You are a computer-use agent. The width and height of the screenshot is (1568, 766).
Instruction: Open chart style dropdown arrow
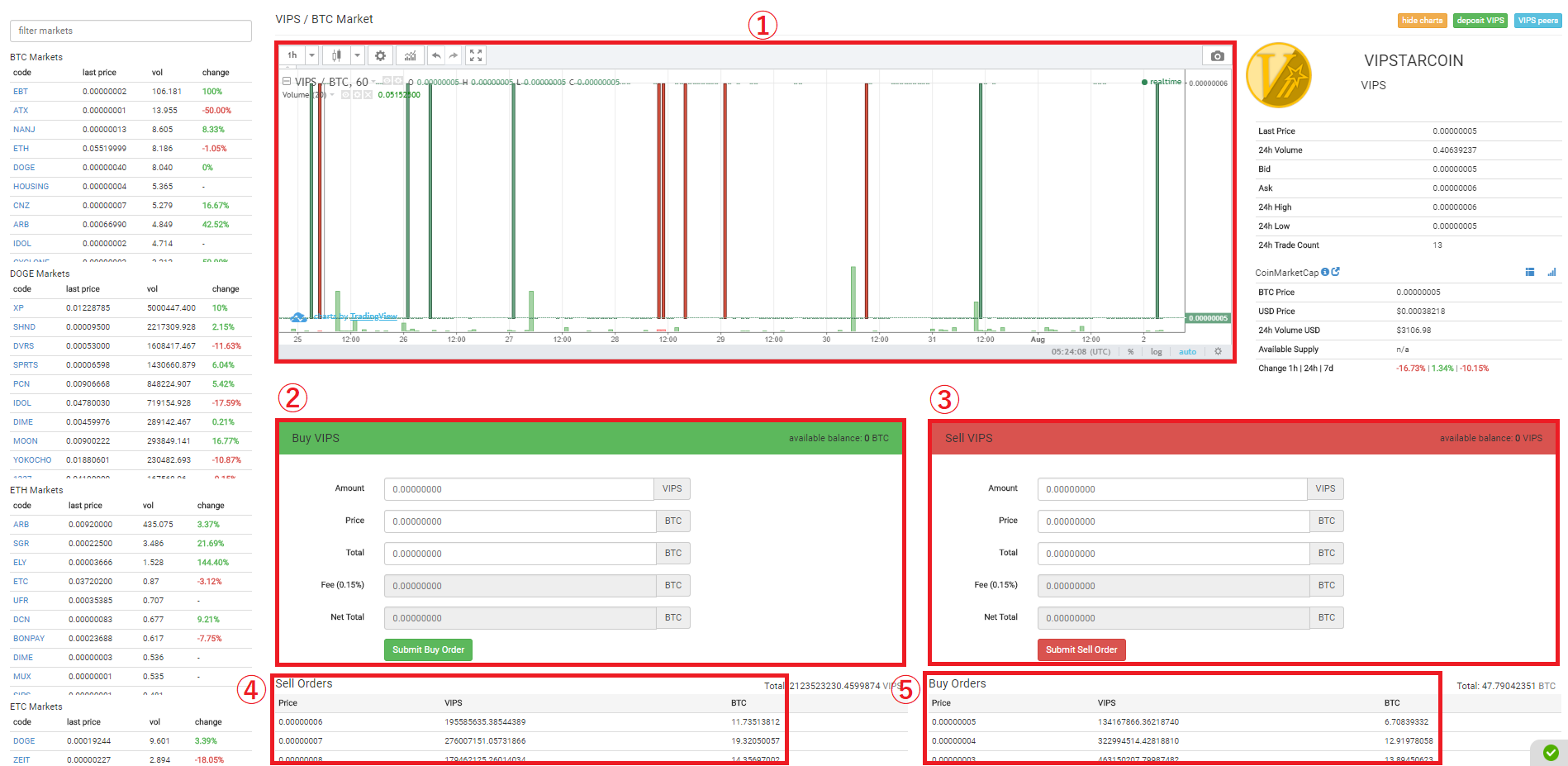[x=357, y=55]
